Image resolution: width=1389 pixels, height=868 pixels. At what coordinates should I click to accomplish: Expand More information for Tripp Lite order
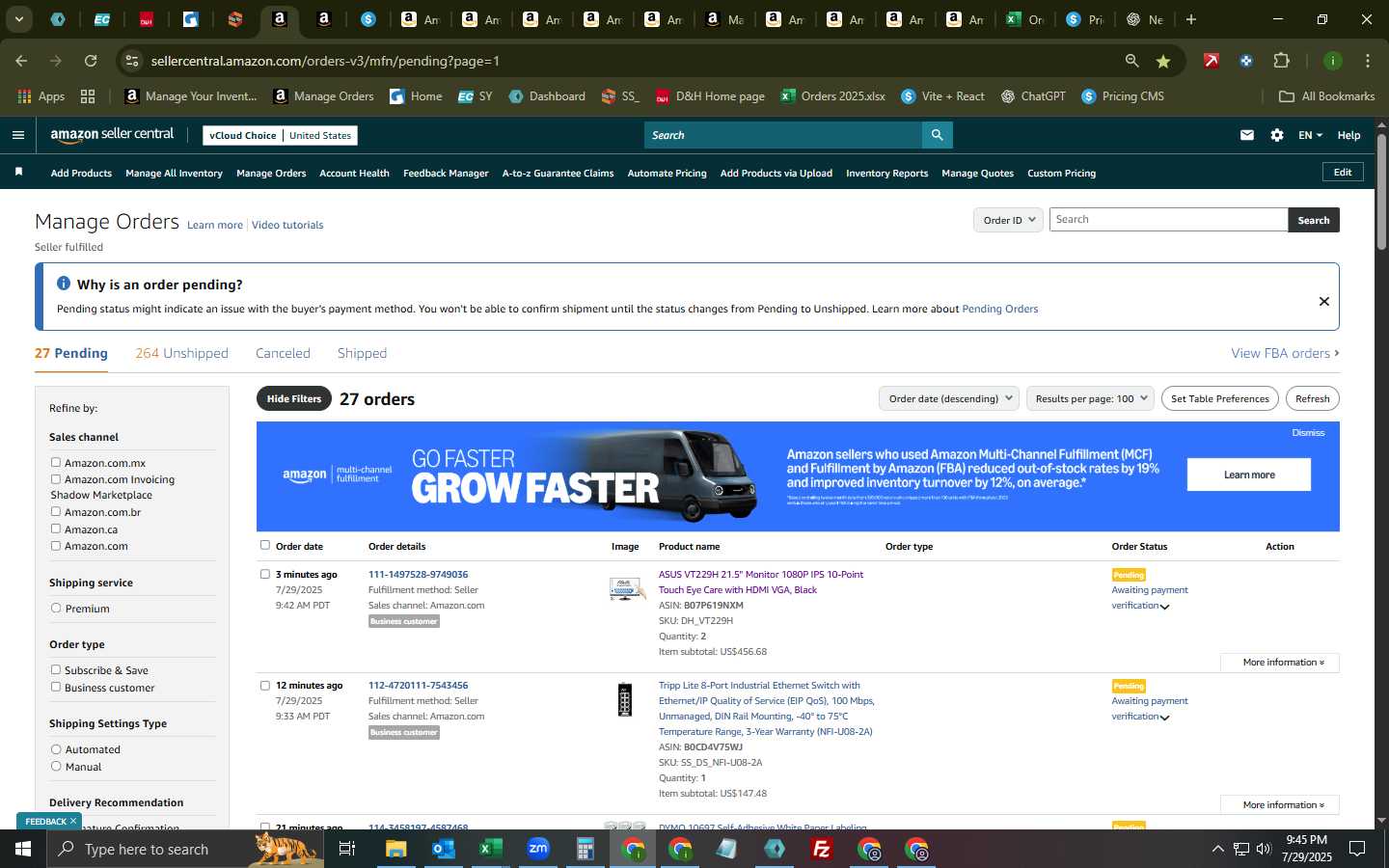[1279, 804]
